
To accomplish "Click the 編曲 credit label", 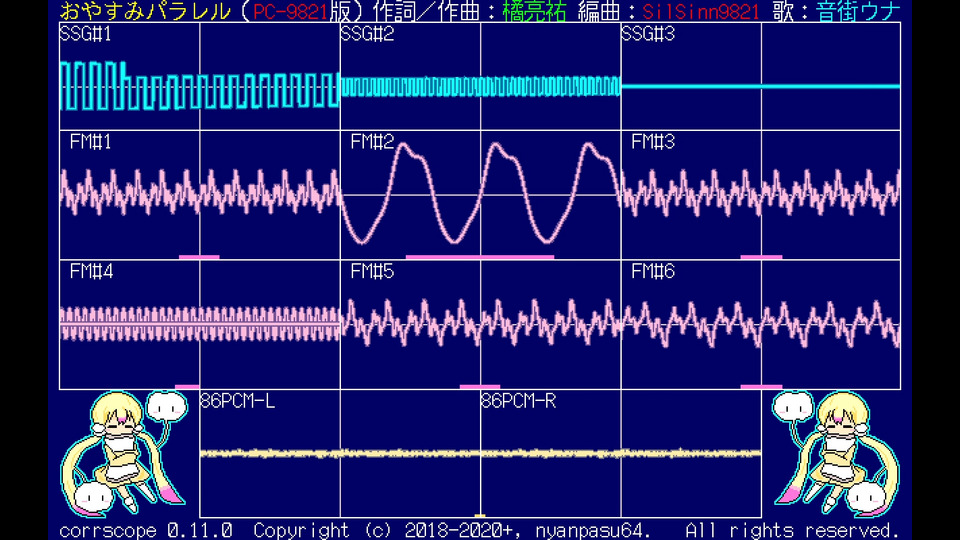I will pyautogui.click(x=599, y=11).
